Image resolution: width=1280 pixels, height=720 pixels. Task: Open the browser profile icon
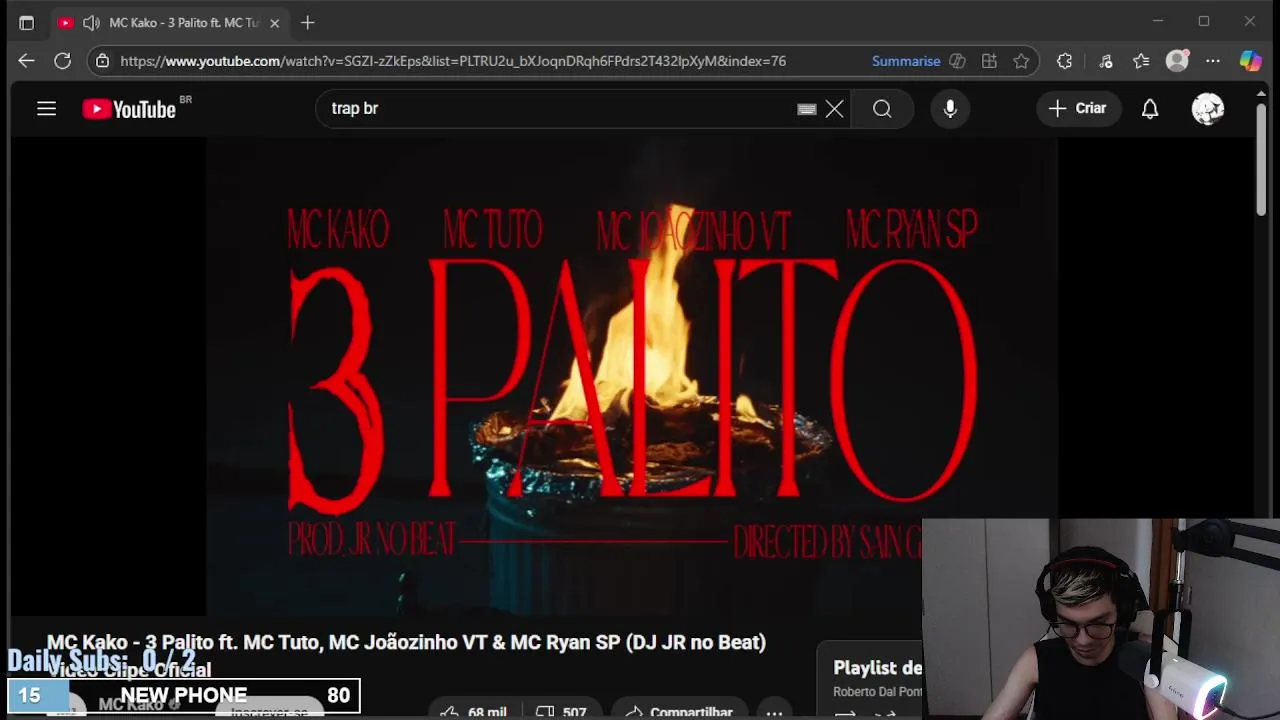[1178, 61]
